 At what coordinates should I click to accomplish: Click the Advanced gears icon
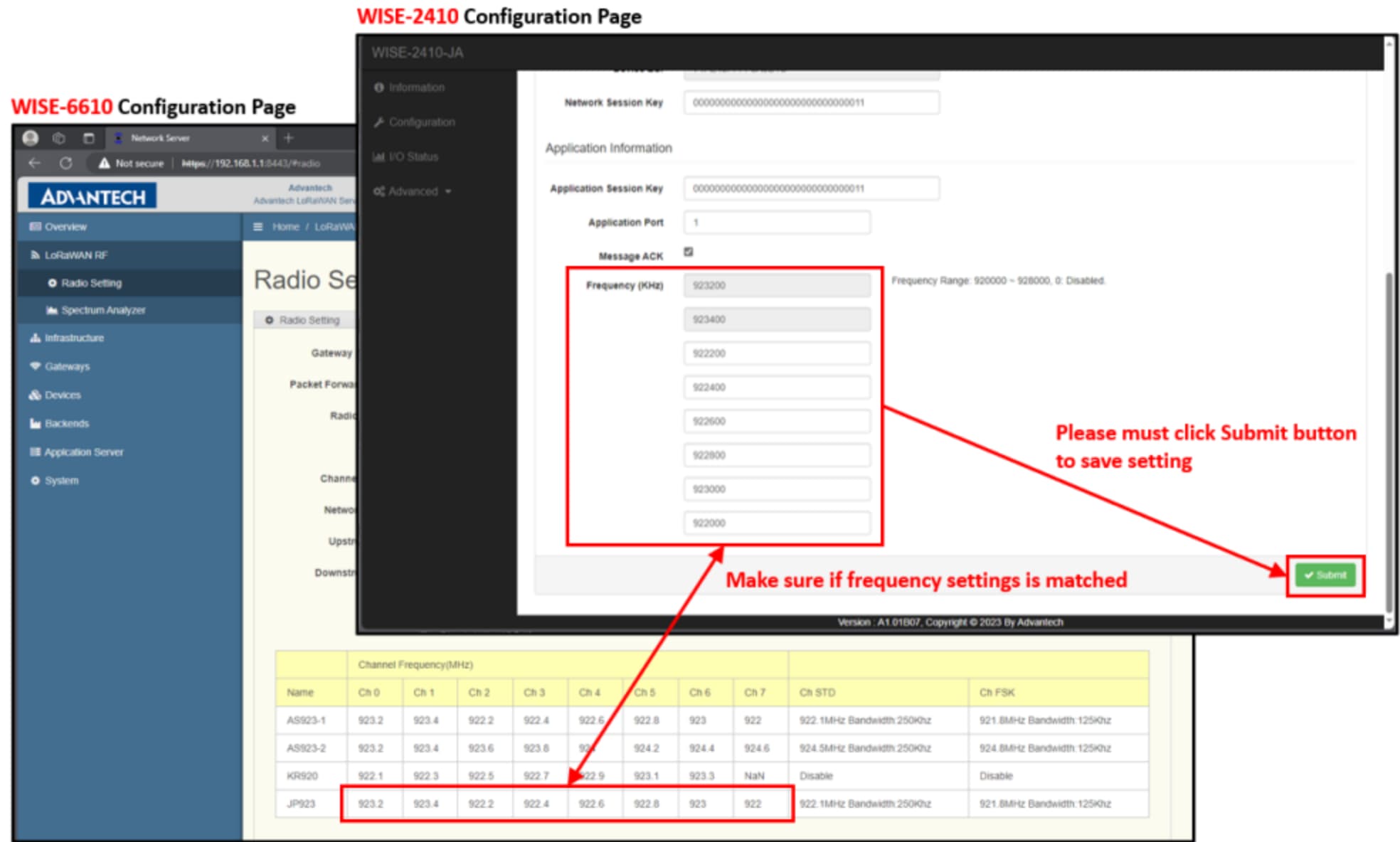coord(379,191)
